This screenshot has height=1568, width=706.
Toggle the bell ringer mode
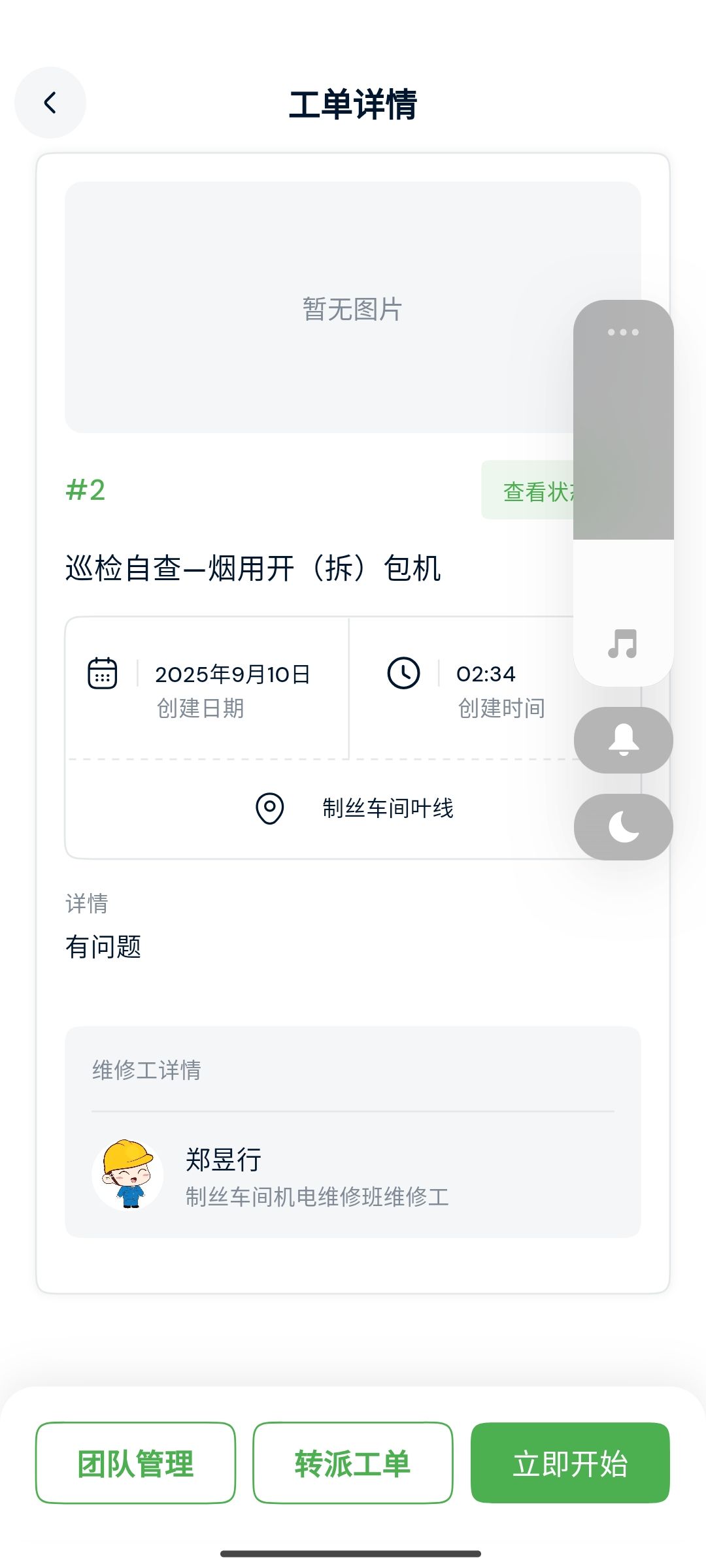[x=623, y=740]
